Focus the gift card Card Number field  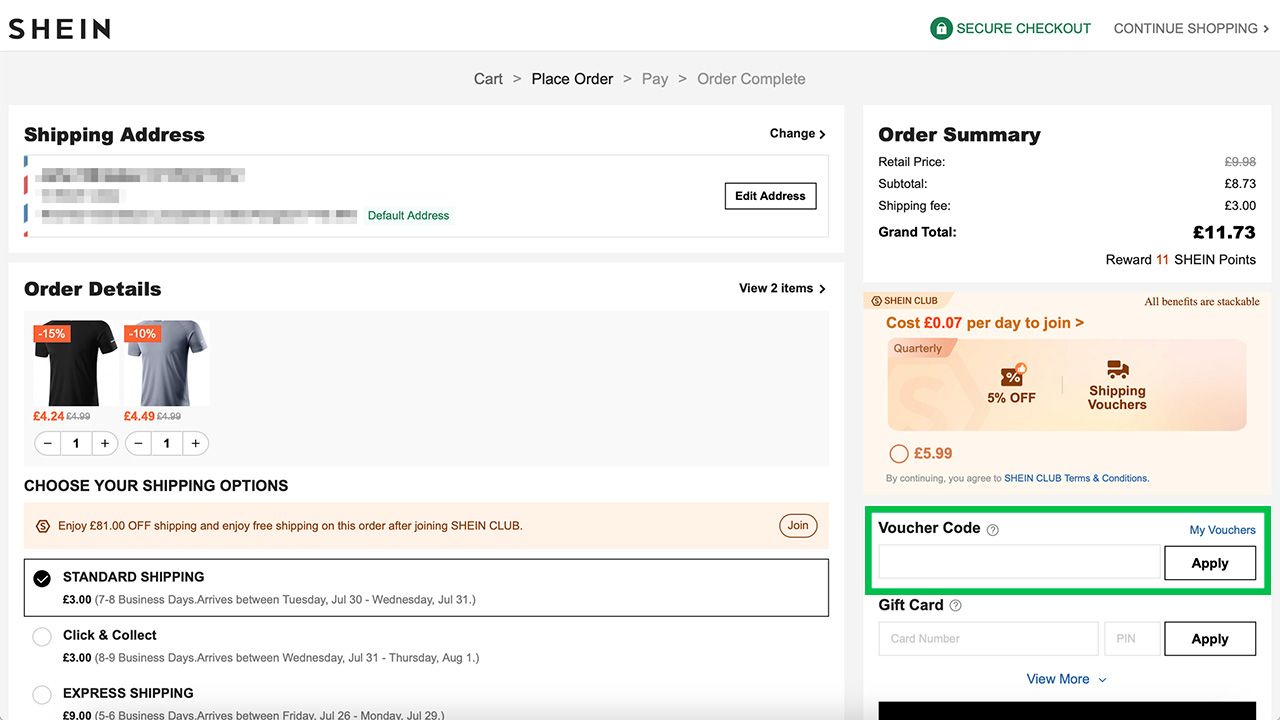pyautogui.click(x=988, y=639)
